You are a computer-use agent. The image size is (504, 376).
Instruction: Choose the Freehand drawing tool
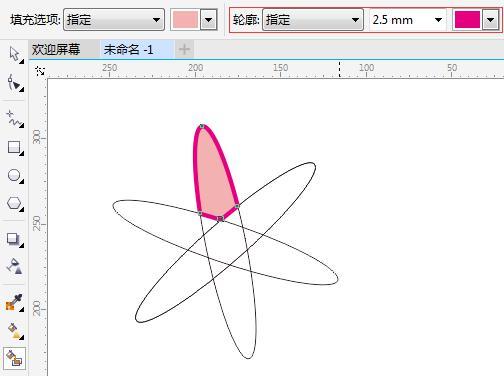(x=14, y=119)
